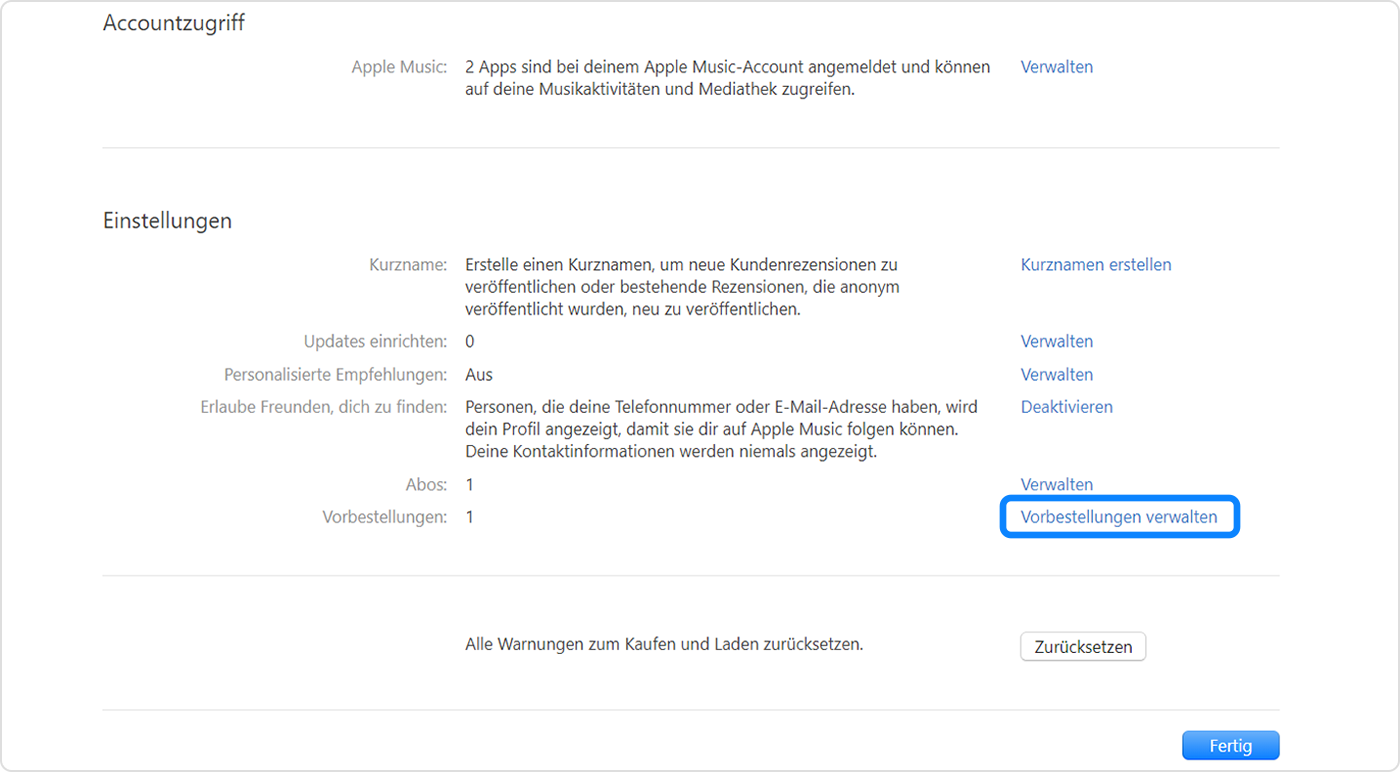Disable friend discovery via "Deaktivieren"
Image resolution: width=1400 pixels, height=772 pixels.
[x=1066, y=407]
